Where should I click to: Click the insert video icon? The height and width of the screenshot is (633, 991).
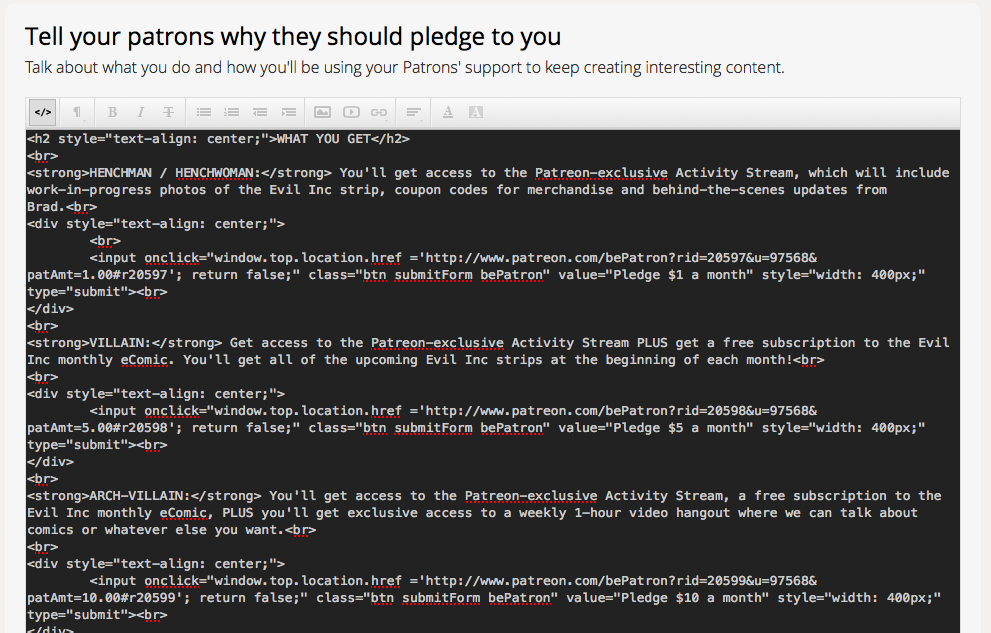point(351,112)
